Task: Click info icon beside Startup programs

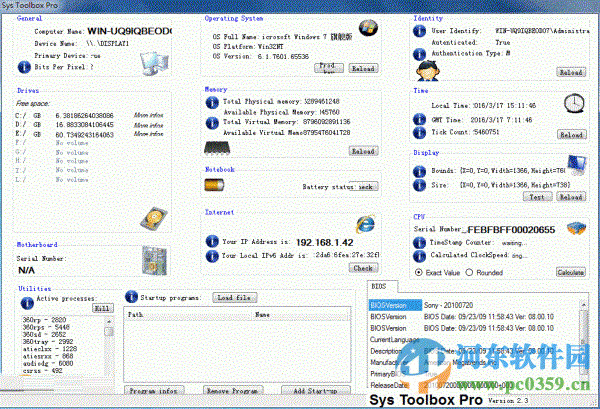Action: 131,297
